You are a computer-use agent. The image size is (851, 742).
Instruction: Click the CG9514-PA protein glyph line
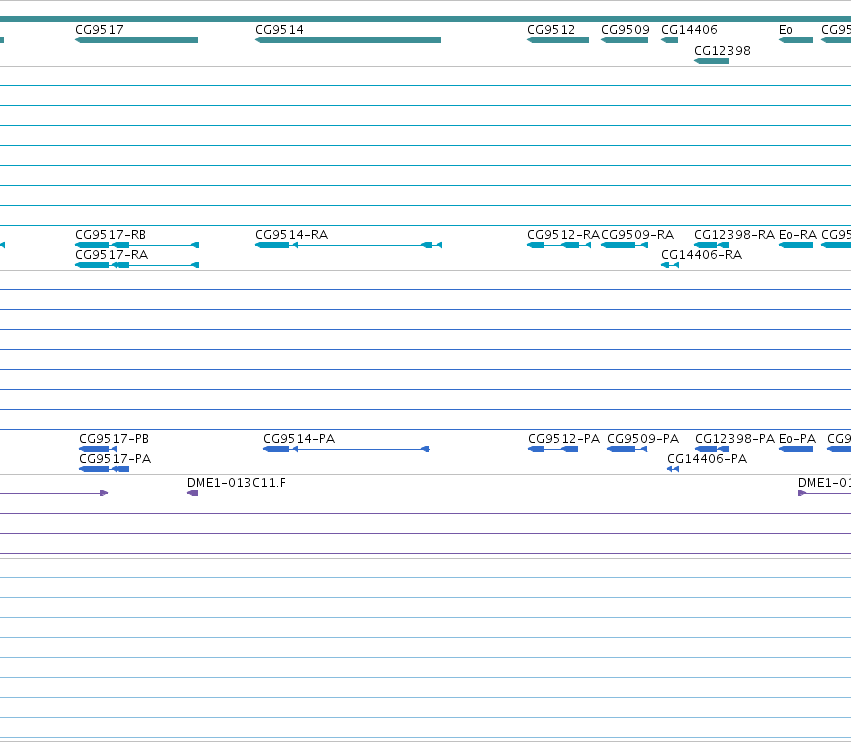tap(346, 449)
